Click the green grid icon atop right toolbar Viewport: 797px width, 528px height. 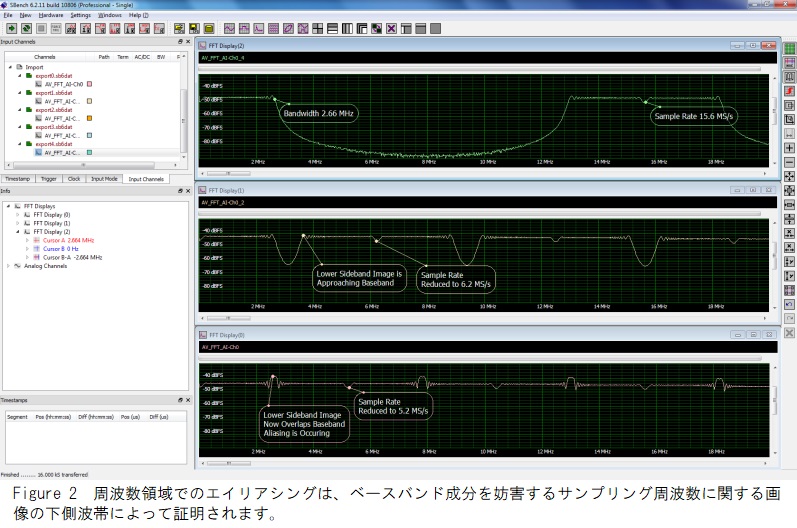click(x=789, y=49)
